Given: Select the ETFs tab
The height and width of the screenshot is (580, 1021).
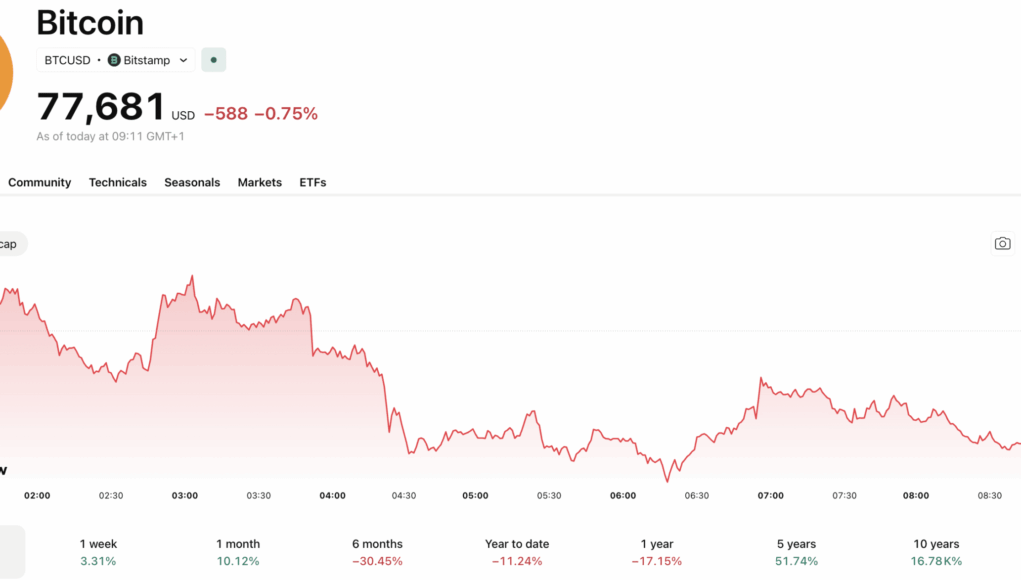Looking at the screenshot, I should point(313,182).
